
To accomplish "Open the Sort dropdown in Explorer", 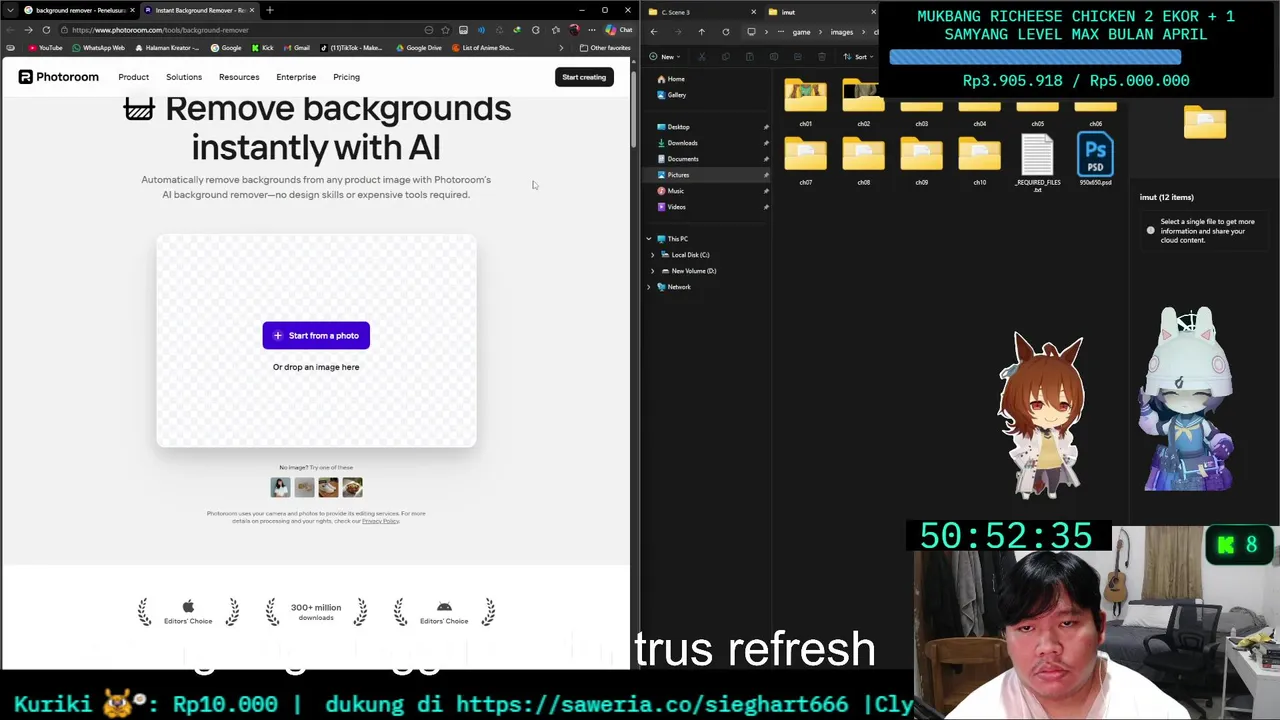I will (858, 57).
